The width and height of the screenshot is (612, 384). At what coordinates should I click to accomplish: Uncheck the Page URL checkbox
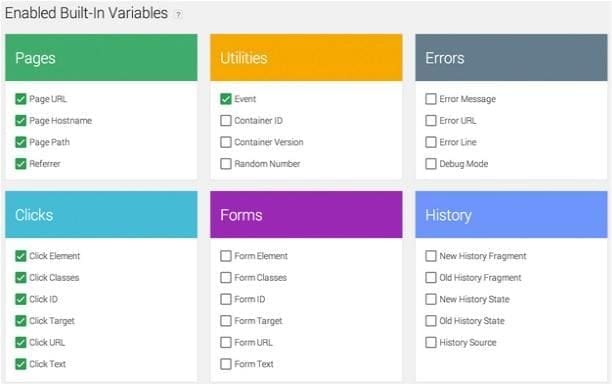pos(20,99)
